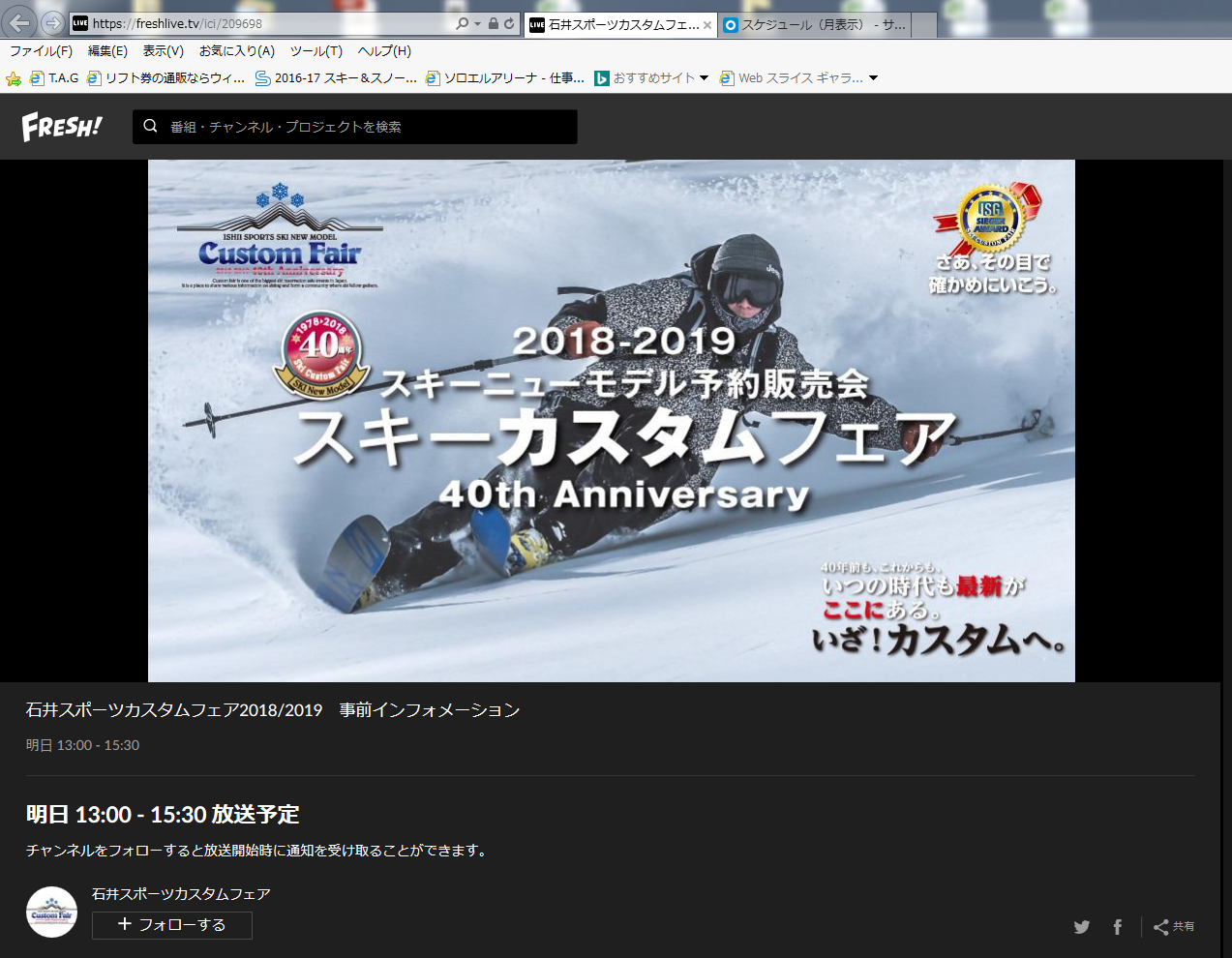
Task: Expand the おすすめサイト dropdown arrow
Action: click(x=704, y=78)
